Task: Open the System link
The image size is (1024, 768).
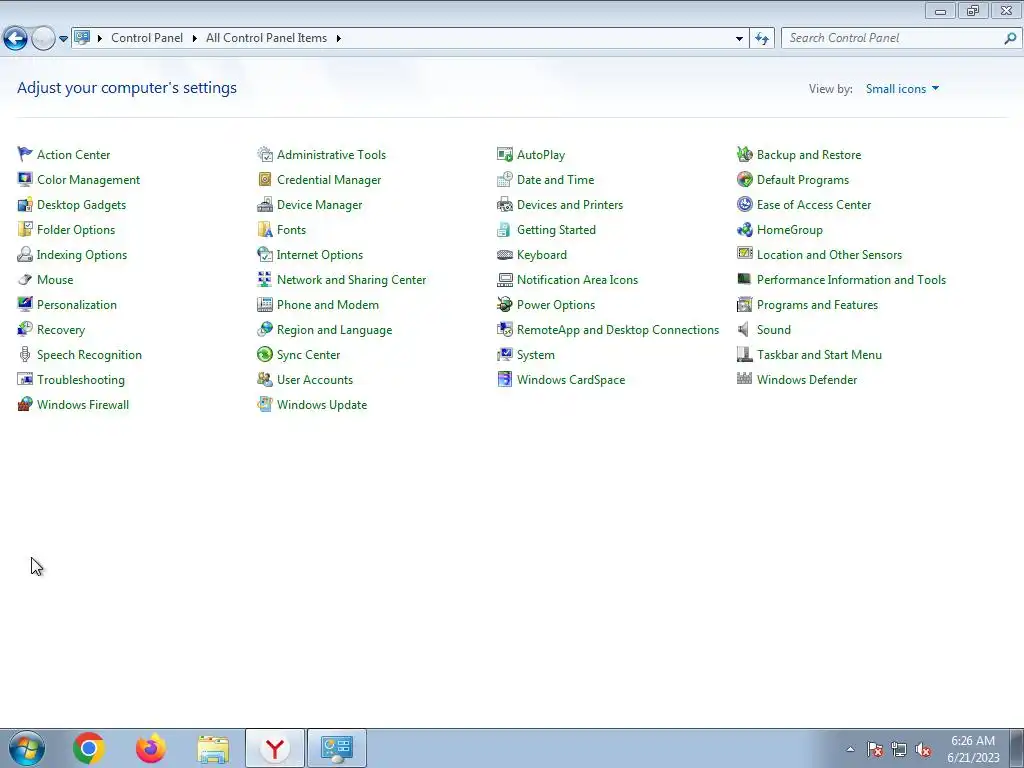Action: click(536, 355)
